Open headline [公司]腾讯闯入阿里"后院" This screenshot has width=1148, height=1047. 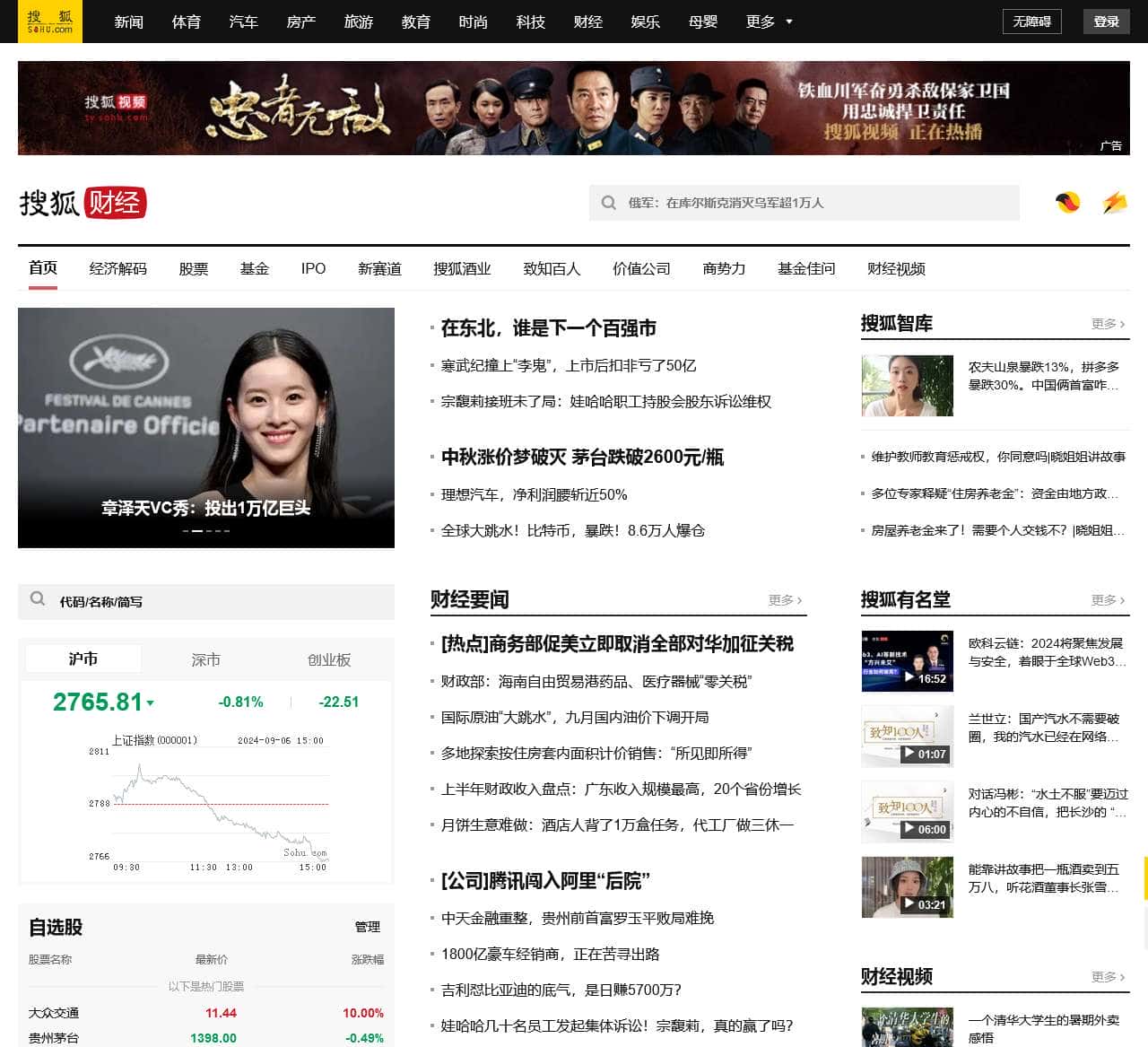tap(545, 881)
